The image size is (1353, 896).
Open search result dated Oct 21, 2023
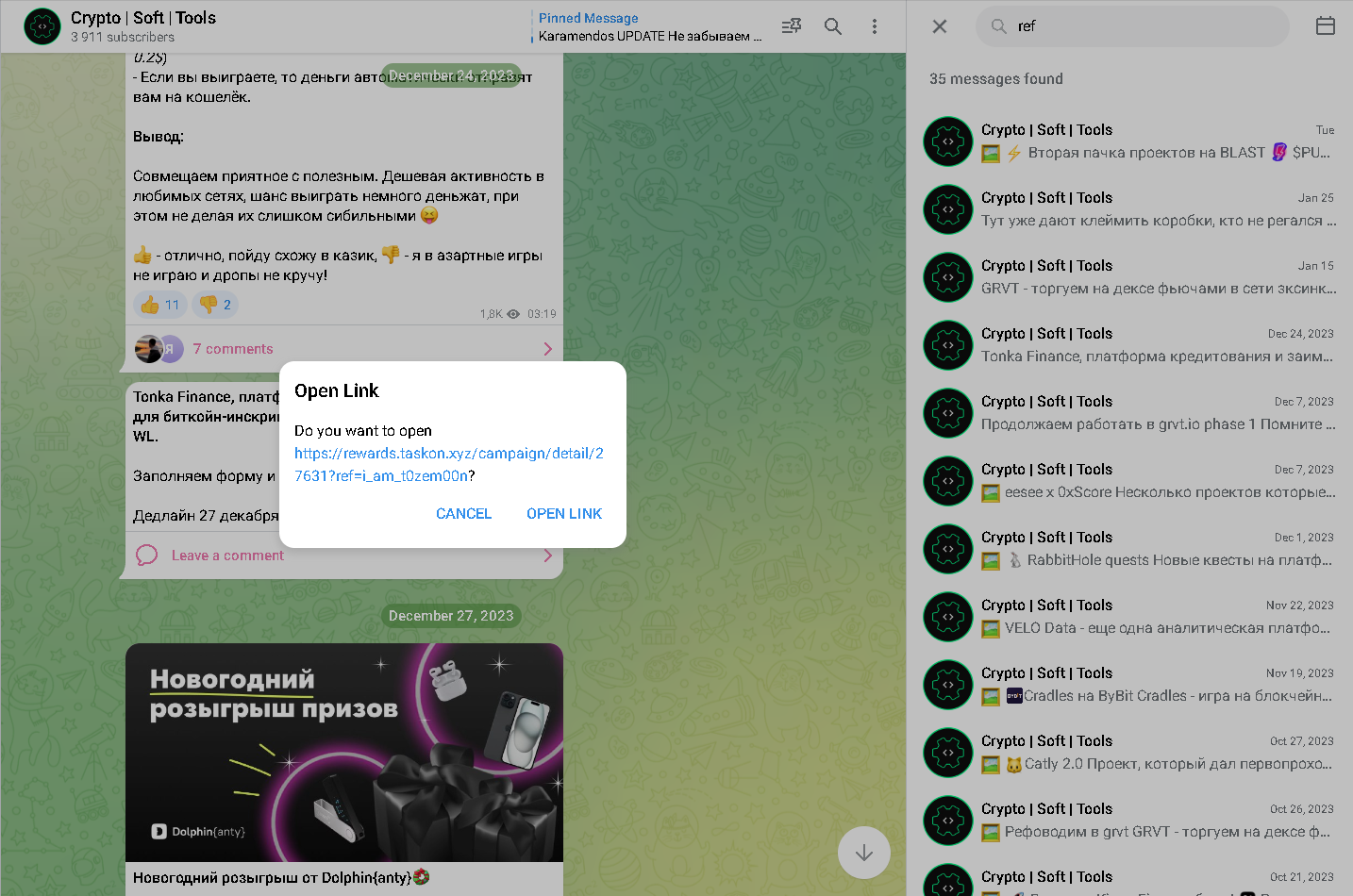pyautogui.click(x=1129, y=877)
